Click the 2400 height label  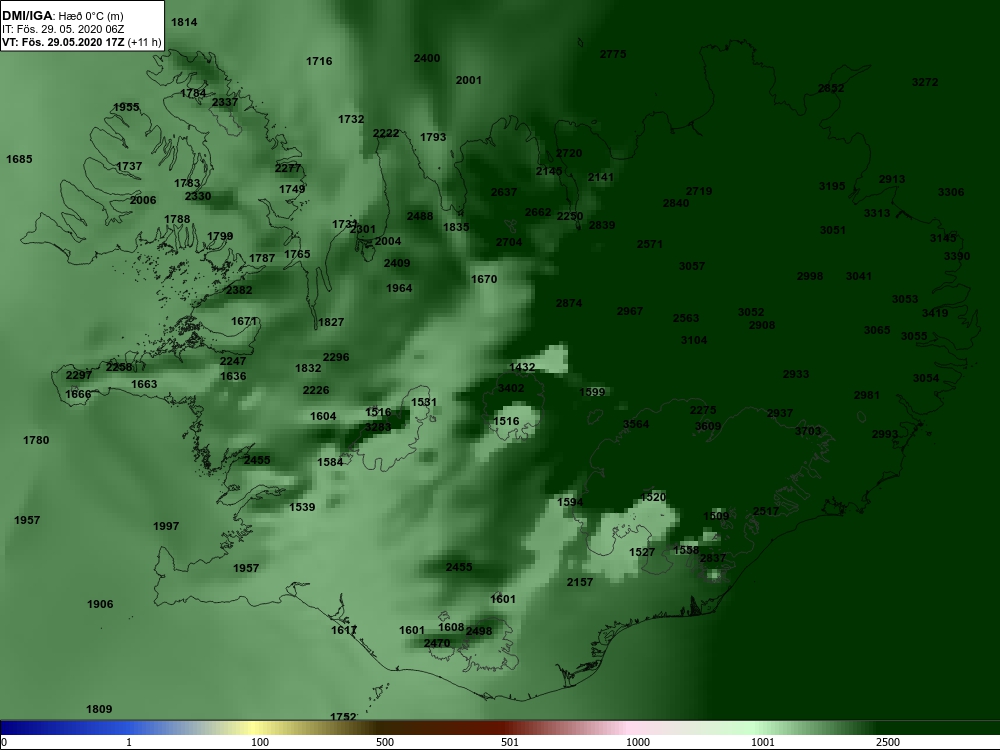coord(427,58)
